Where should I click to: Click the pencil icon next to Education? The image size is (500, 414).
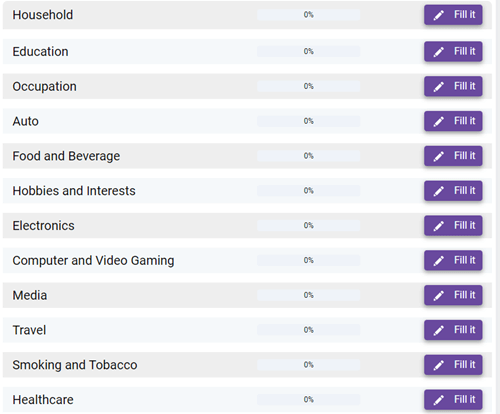(439, 52)
